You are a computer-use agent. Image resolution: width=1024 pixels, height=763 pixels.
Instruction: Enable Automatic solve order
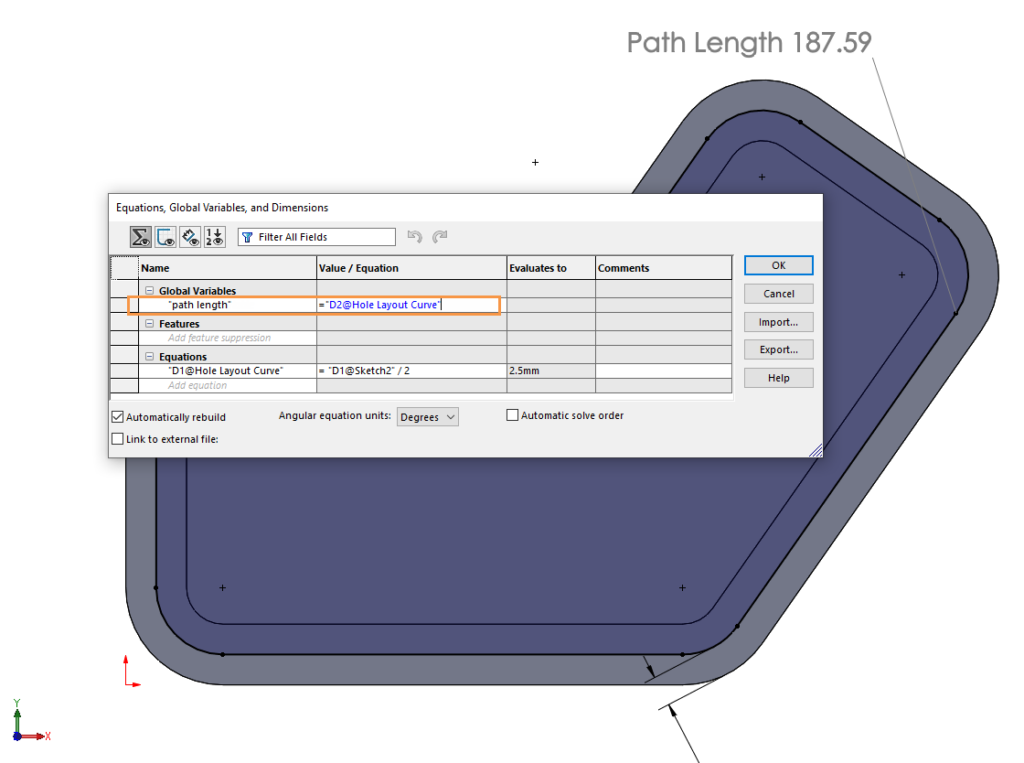point(512,415)
